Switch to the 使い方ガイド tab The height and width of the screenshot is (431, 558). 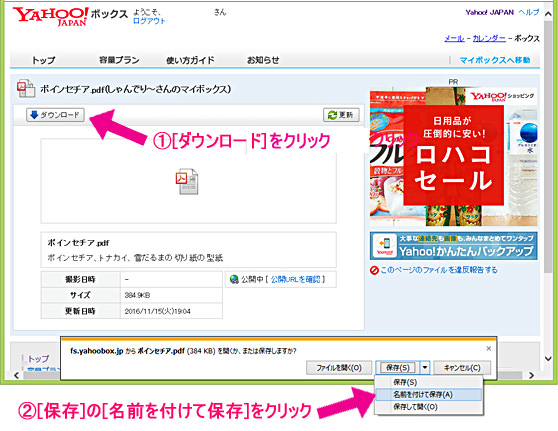coord(190,60)
